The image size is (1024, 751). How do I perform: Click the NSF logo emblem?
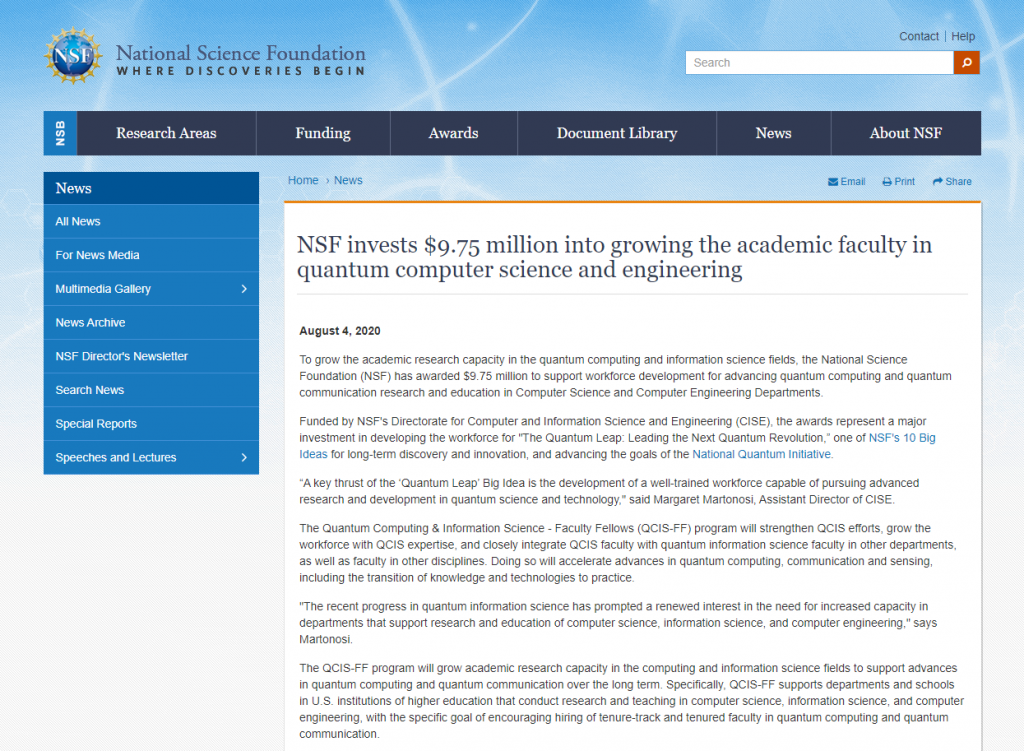(73, 56)
